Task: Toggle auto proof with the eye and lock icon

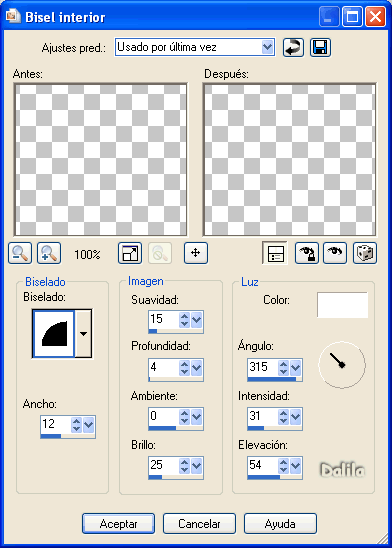Action: tap(307, 253)
